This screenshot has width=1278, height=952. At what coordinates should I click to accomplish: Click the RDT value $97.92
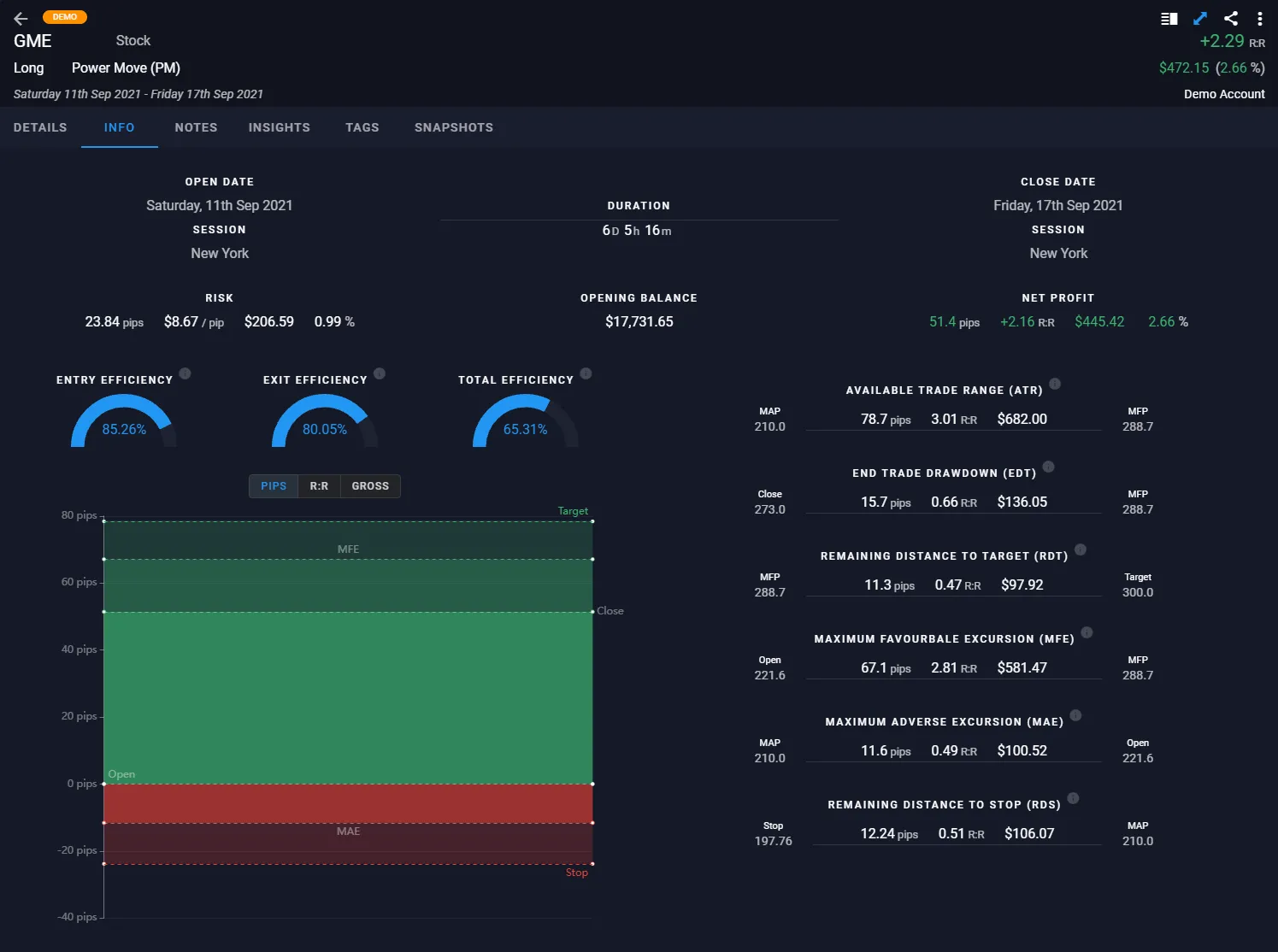(1022, 585)
